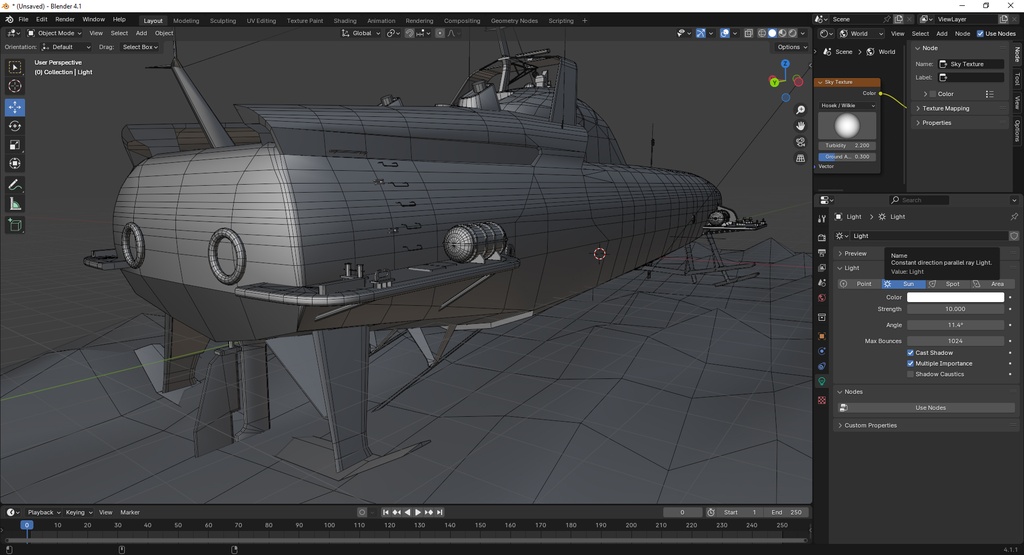This screenshot has width=1024, height=555.
Task: Select the Measure ruler tool
Action: (14, 204)
